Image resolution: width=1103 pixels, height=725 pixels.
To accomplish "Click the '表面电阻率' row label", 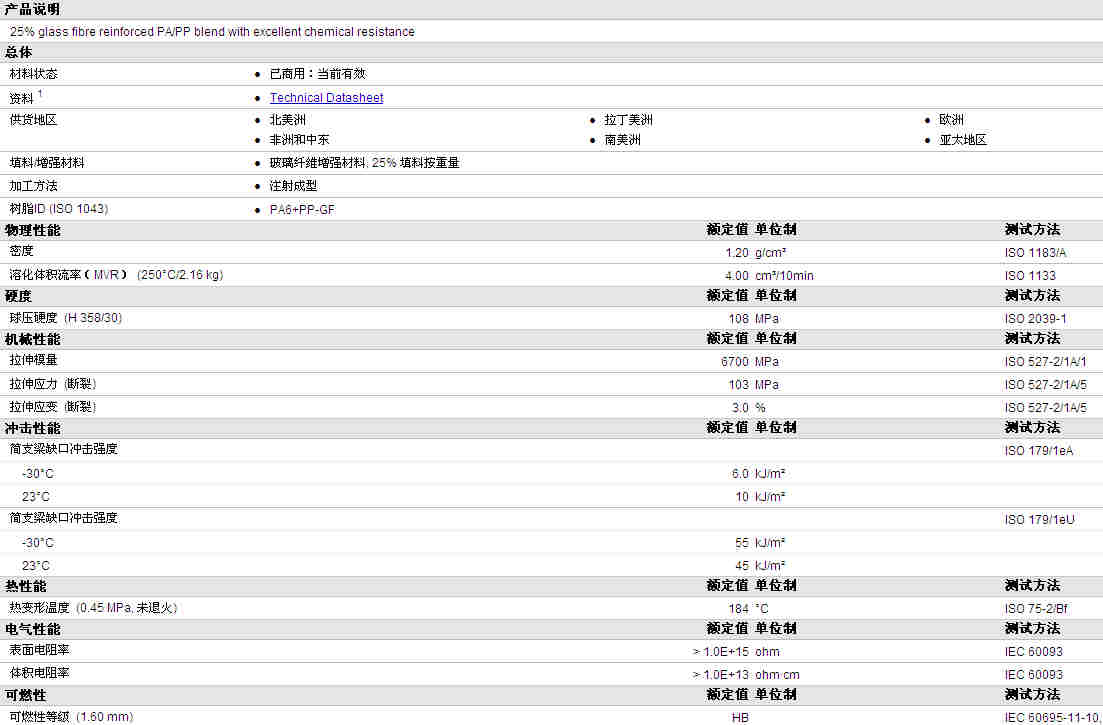I will pos(39,650).
